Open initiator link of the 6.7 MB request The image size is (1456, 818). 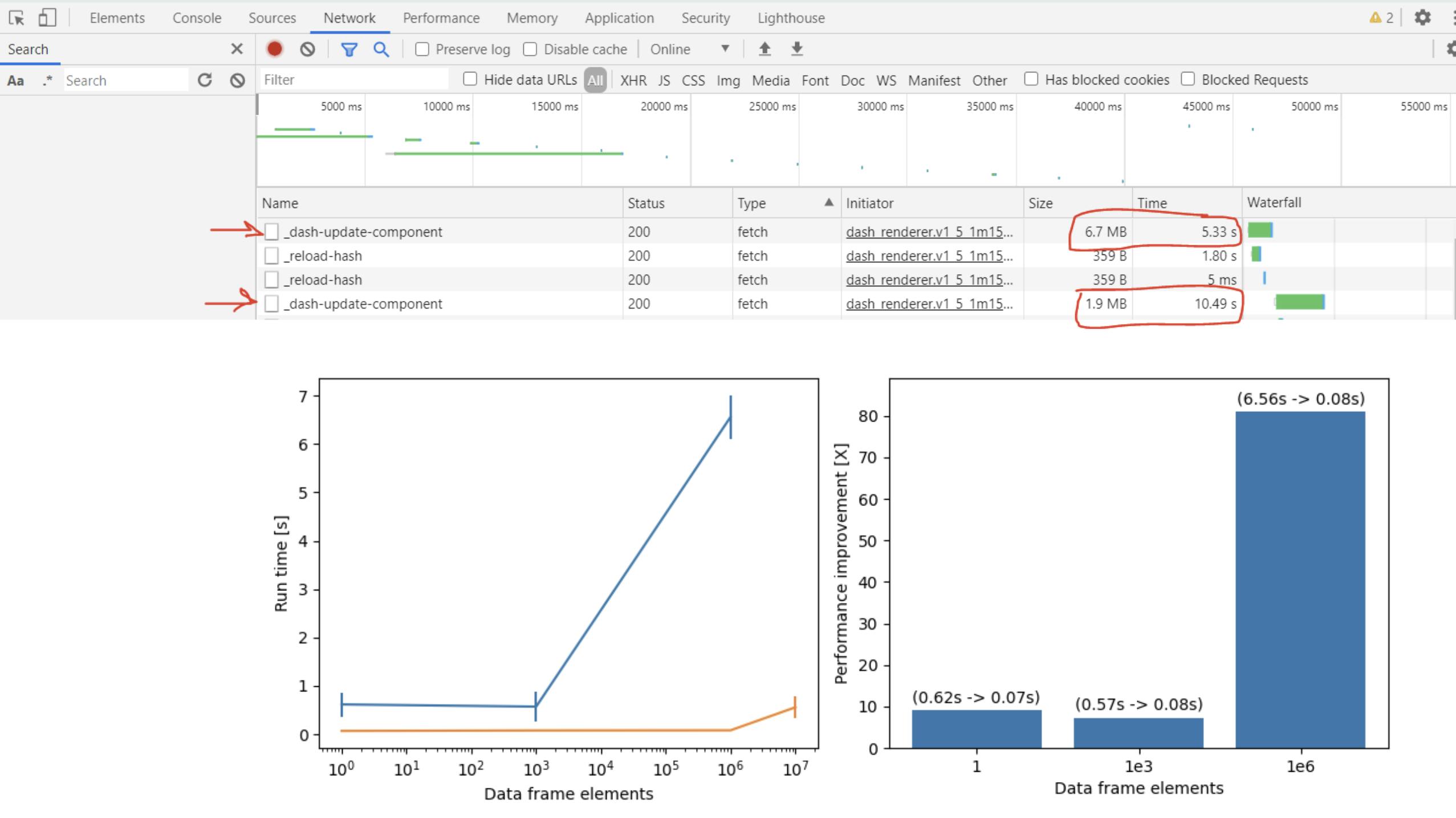[x=929, y=232]
